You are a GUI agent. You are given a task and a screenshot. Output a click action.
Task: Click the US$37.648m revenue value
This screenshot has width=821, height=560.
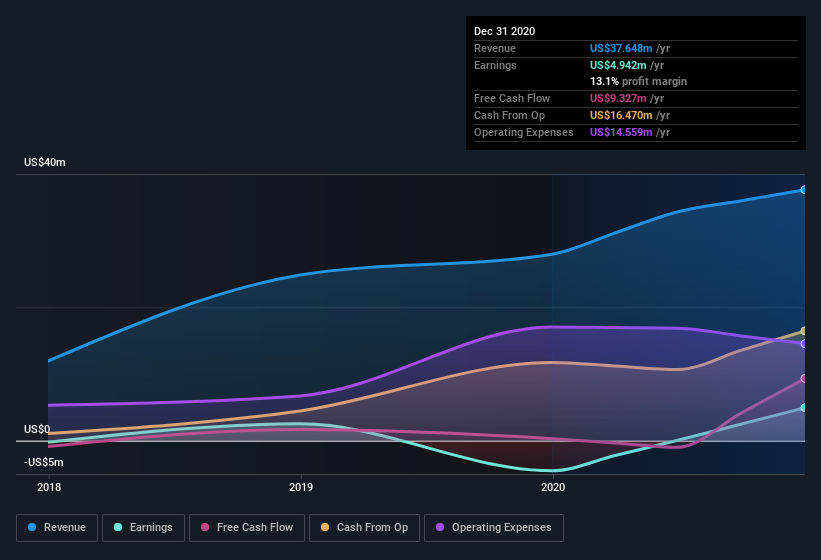click(621, 48)
